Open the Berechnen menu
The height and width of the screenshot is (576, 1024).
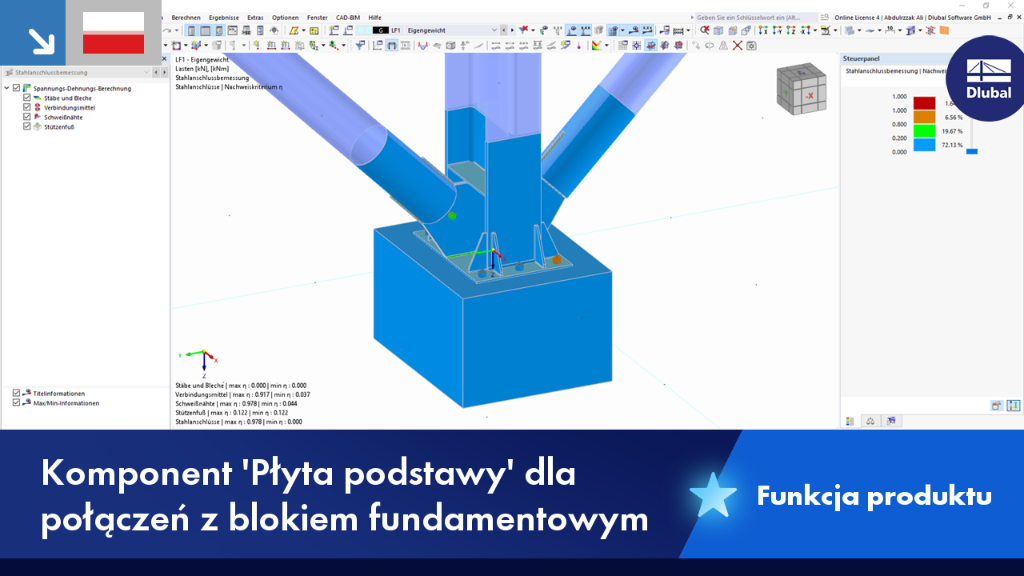[x=186, y=18]
